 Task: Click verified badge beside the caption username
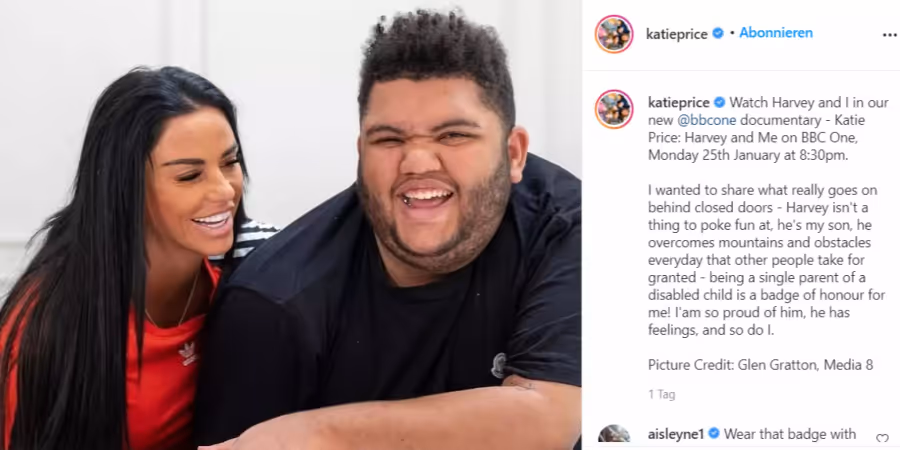[719, 103]
